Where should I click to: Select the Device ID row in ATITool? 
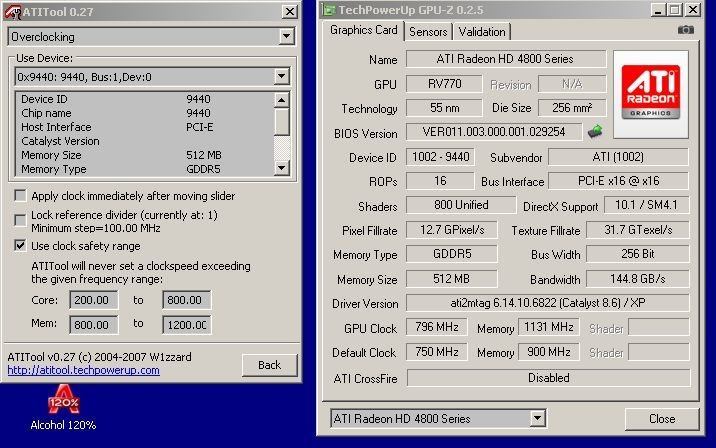point(145,99)
